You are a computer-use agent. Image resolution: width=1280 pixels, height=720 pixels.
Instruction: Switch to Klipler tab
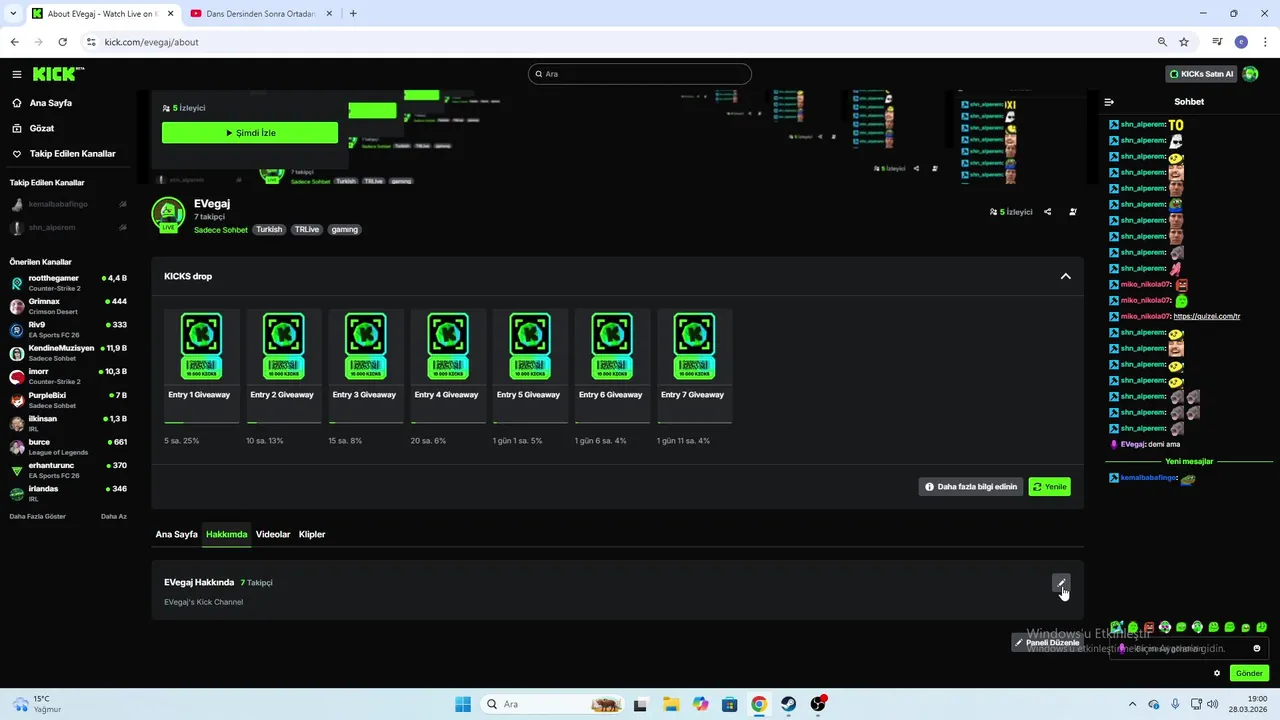pos(312,534)
